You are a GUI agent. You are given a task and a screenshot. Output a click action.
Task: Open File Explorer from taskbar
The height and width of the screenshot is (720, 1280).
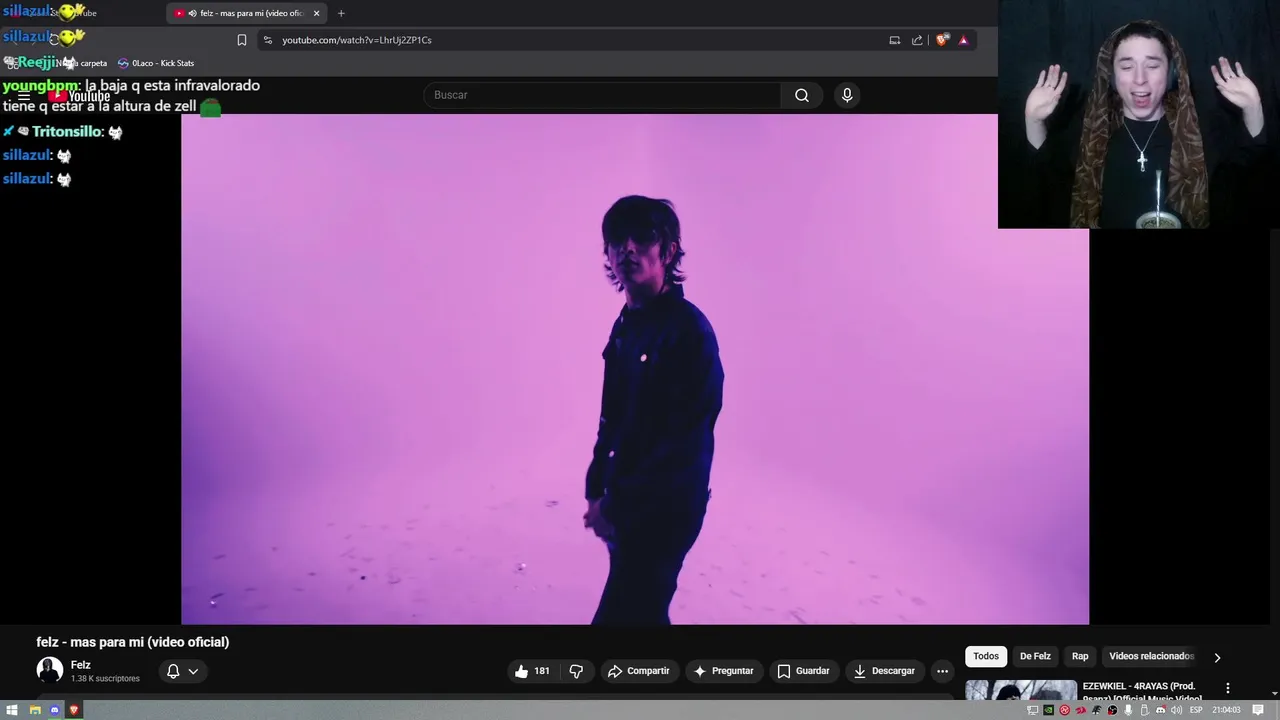pyautogui.click(x=34, y=710)
